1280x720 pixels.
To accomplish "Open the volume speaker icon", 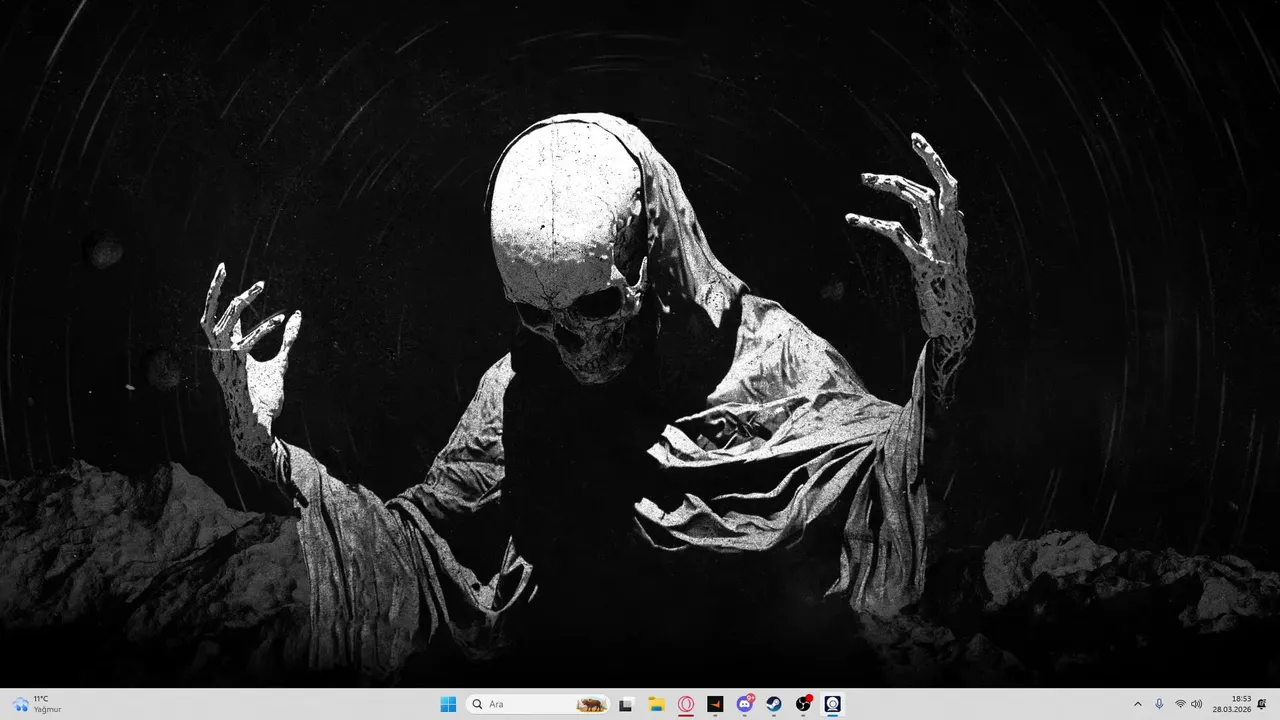I will click(x=1196, y=704).
